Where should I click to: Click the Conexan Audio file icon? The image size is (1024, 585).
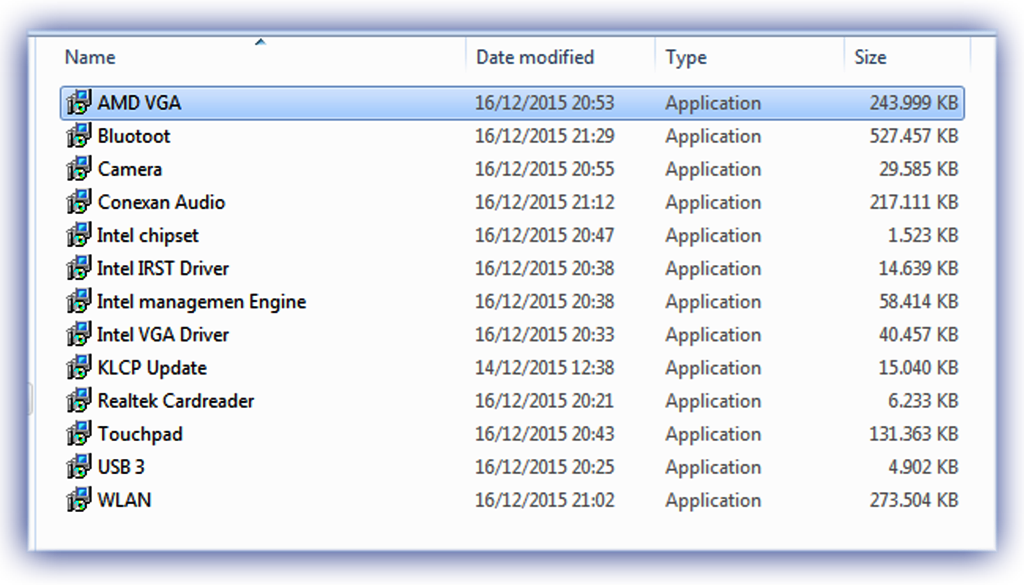point(79,202)
